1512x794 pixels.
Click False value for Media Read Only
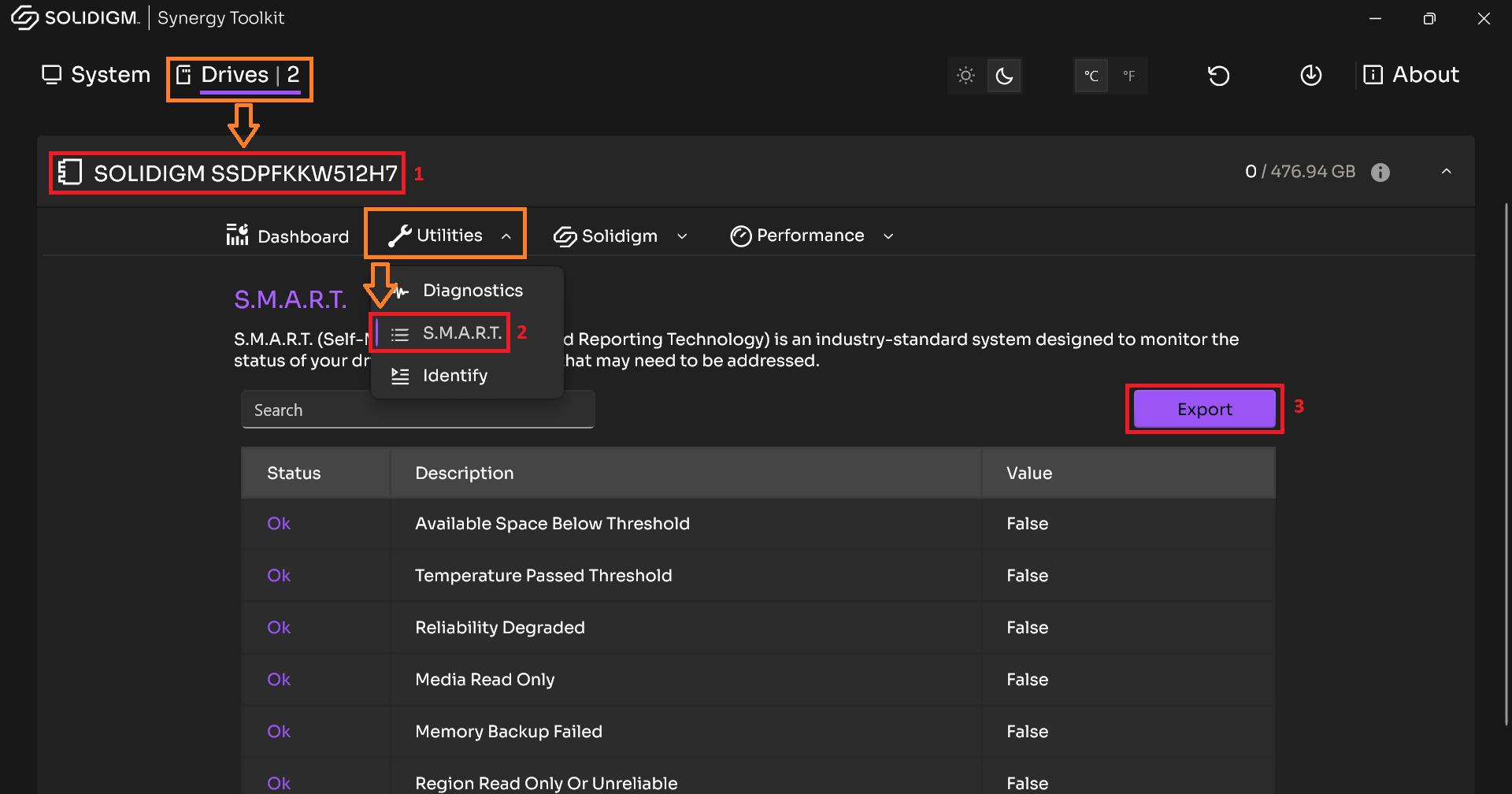tap(1028, 680)
